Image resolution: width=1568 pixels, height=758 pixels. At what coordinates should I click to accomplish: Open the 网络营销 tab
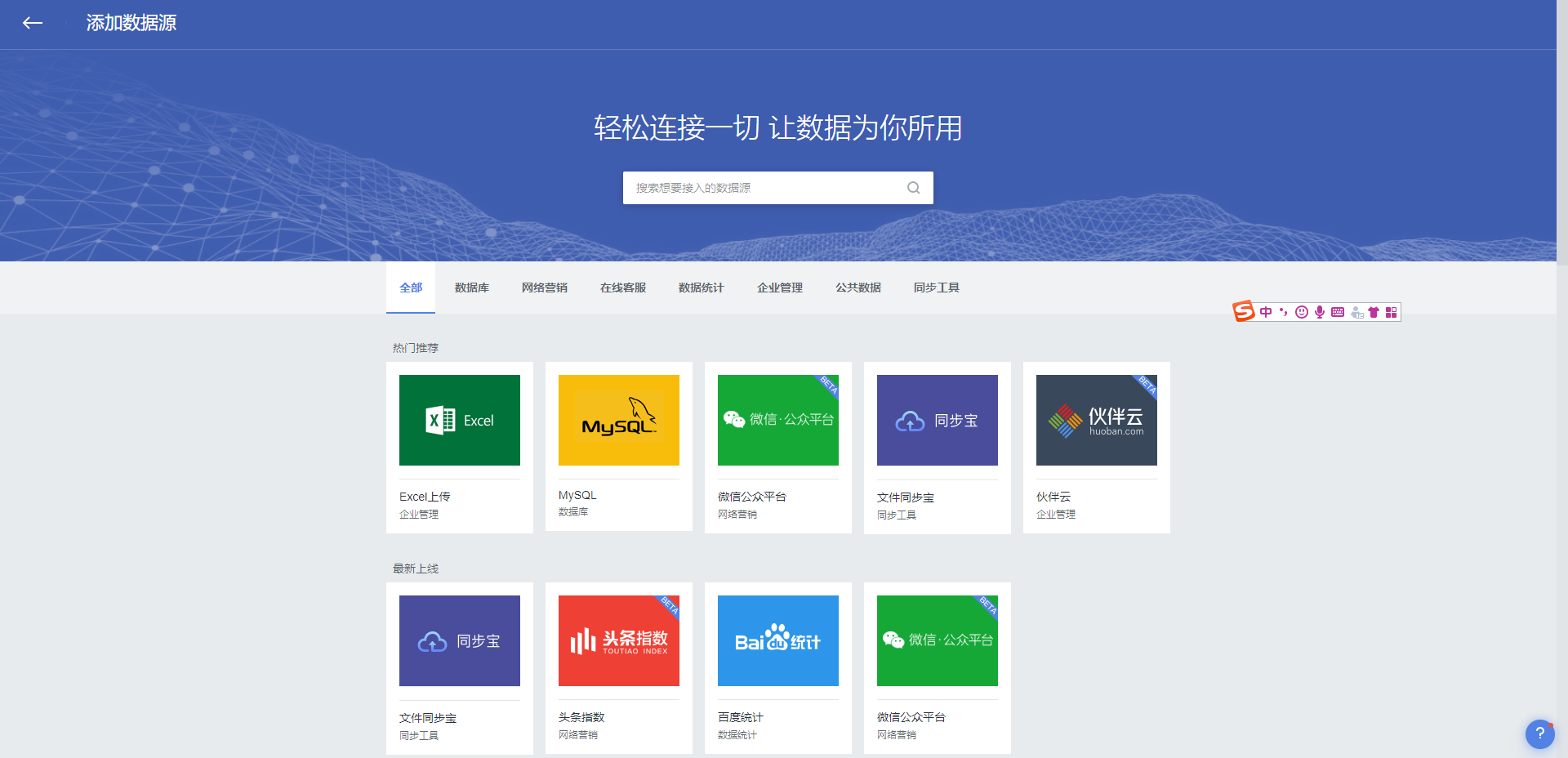tap(545, 288)
